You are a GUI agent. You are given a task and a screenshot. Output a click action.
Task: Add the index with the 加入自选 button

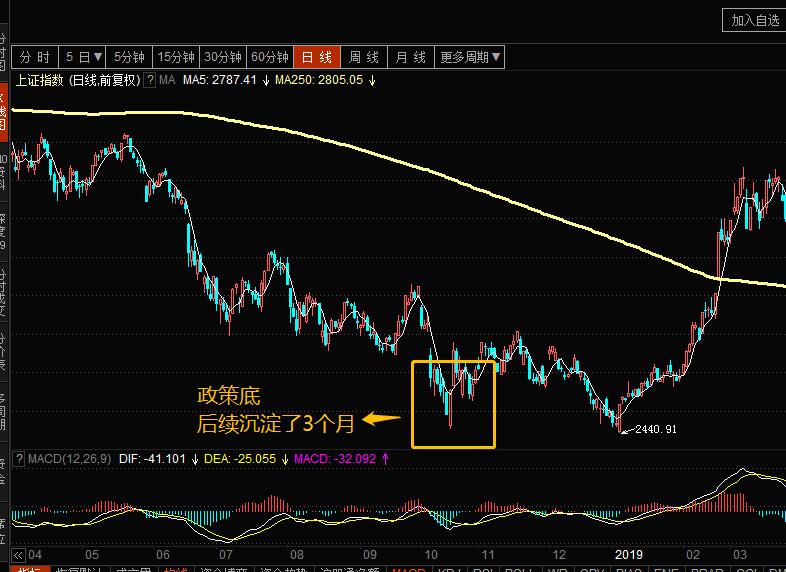754,21
